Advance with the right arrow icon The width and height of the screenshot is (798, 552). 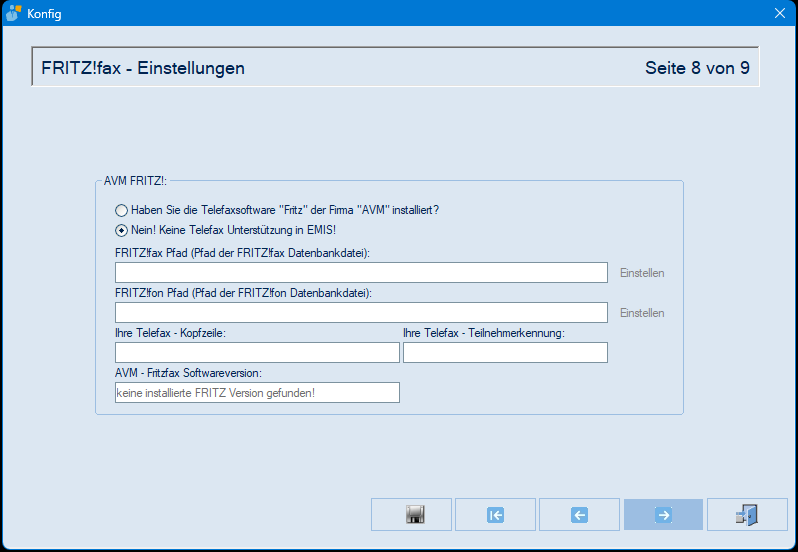[x=663, y=514]
